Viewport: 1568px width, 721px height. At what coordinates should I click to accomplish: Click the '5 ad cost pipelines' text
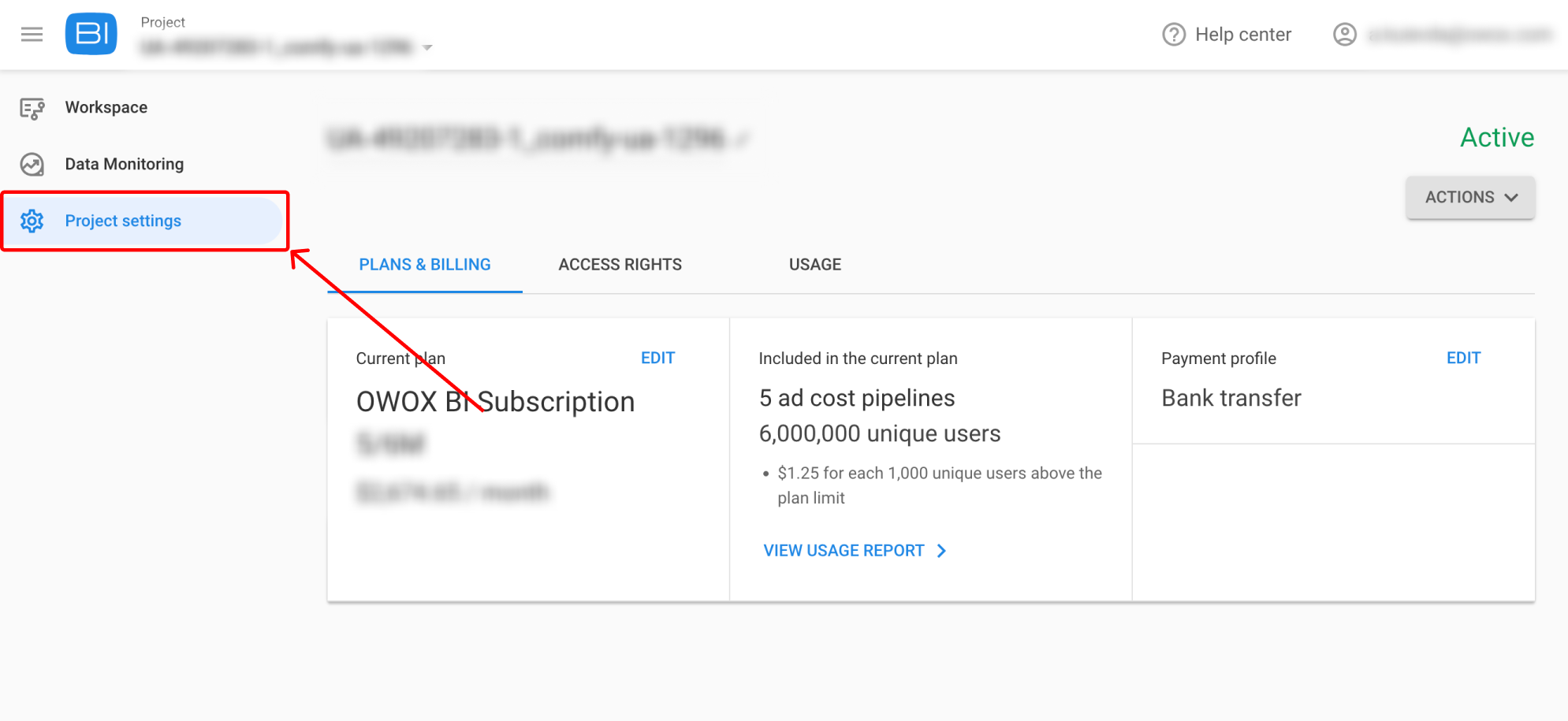857,398
